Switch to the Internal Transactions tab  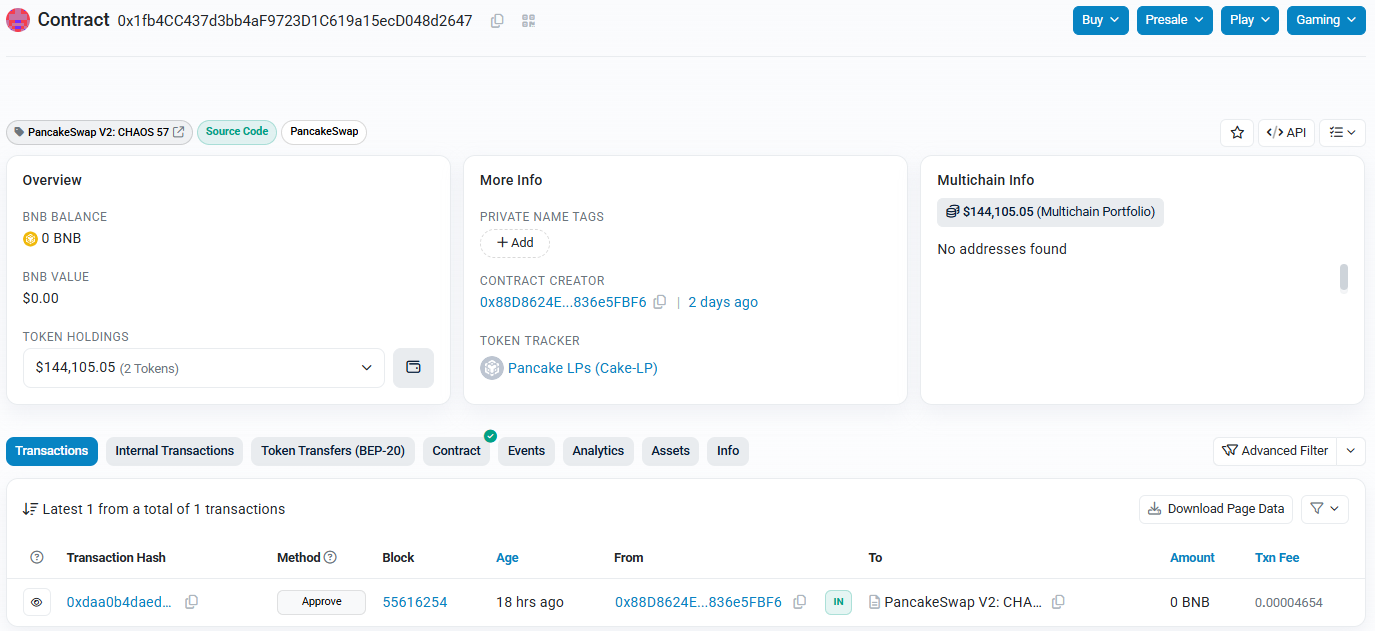coord(175,451)
